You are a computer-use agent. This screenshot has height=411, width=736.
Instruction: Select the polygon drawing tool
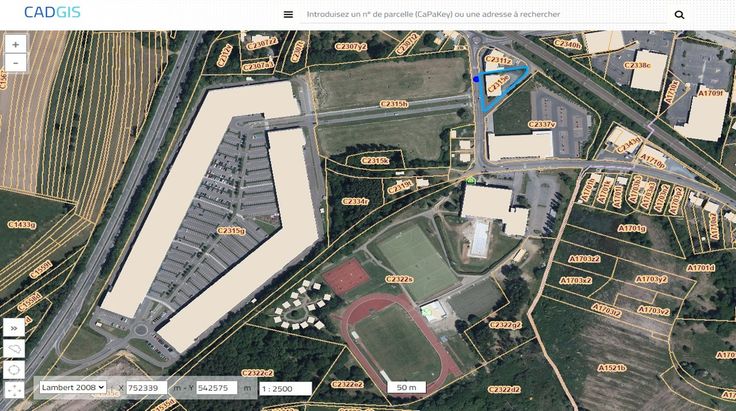pyautogui.click(x=15, y=348)
